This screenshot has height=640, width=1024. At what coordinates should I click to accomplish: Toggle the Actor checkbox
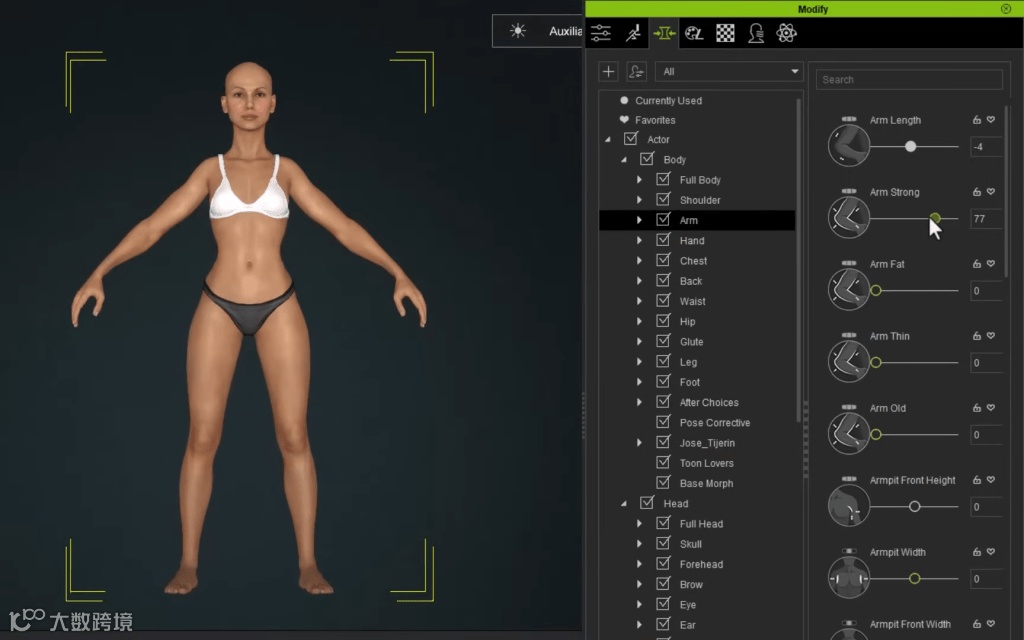pyautogui.click(x=630, y=138)
